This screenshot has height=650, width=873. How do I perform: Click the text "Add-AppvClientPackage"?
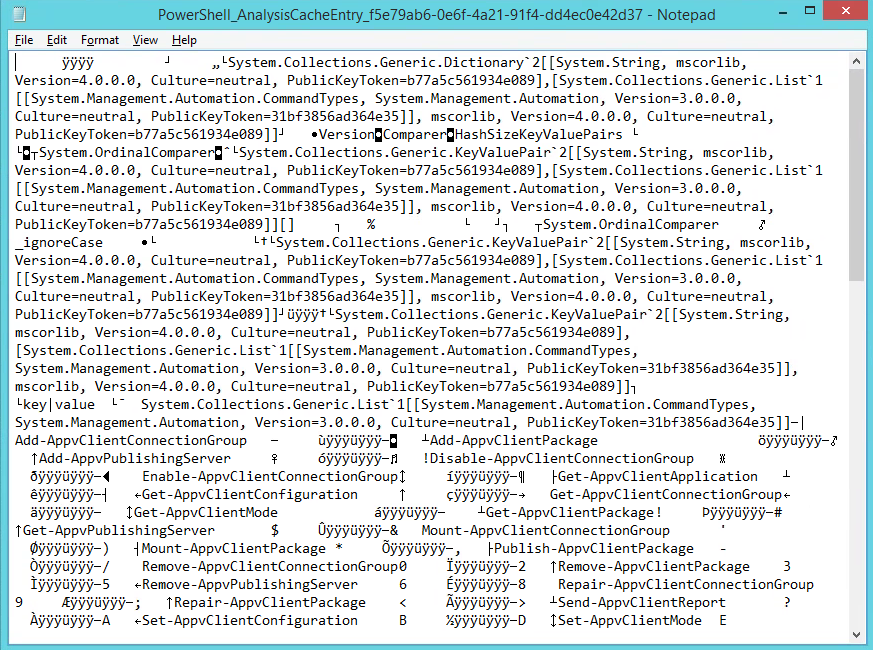514,441
